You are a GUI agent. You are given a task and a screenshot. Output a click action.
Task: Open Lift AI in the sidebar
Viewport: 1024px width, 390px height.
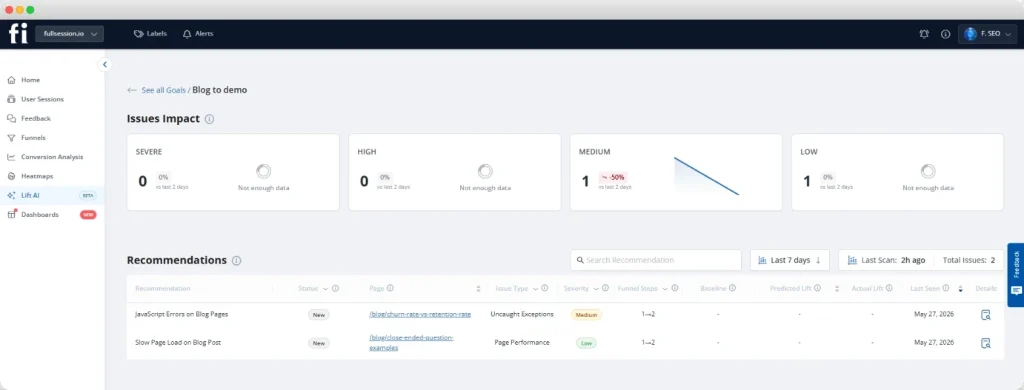[52, 195]
